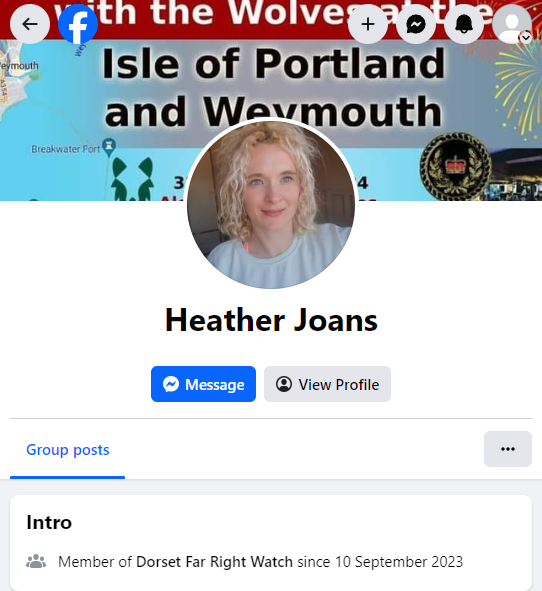The width and height of the screenshot is (542, 591).
Task: Click the Messenger icon inside Message button
Action: (x=171, y=384)
